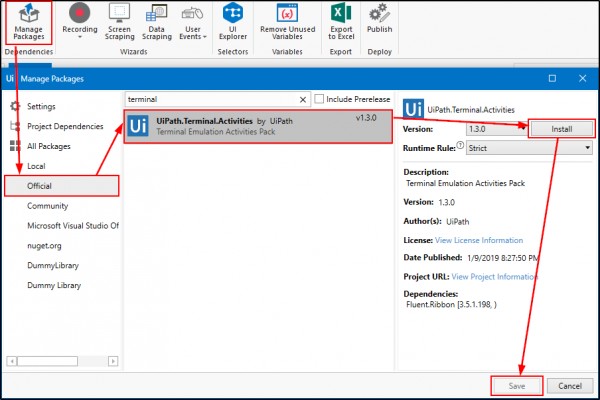Click the v1.3.0 version label in package row
This screenshot has height=400, width=600.
coord(366,118)
